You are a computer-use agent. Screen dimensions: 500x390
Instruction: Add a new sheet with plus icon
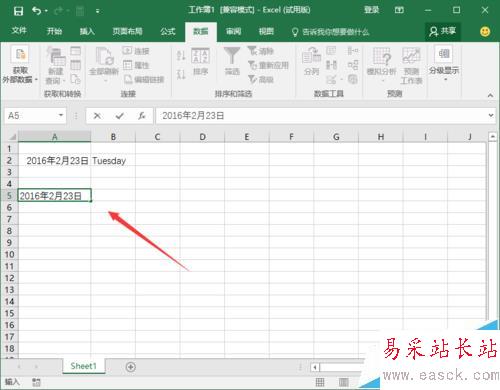click(131, 367)
